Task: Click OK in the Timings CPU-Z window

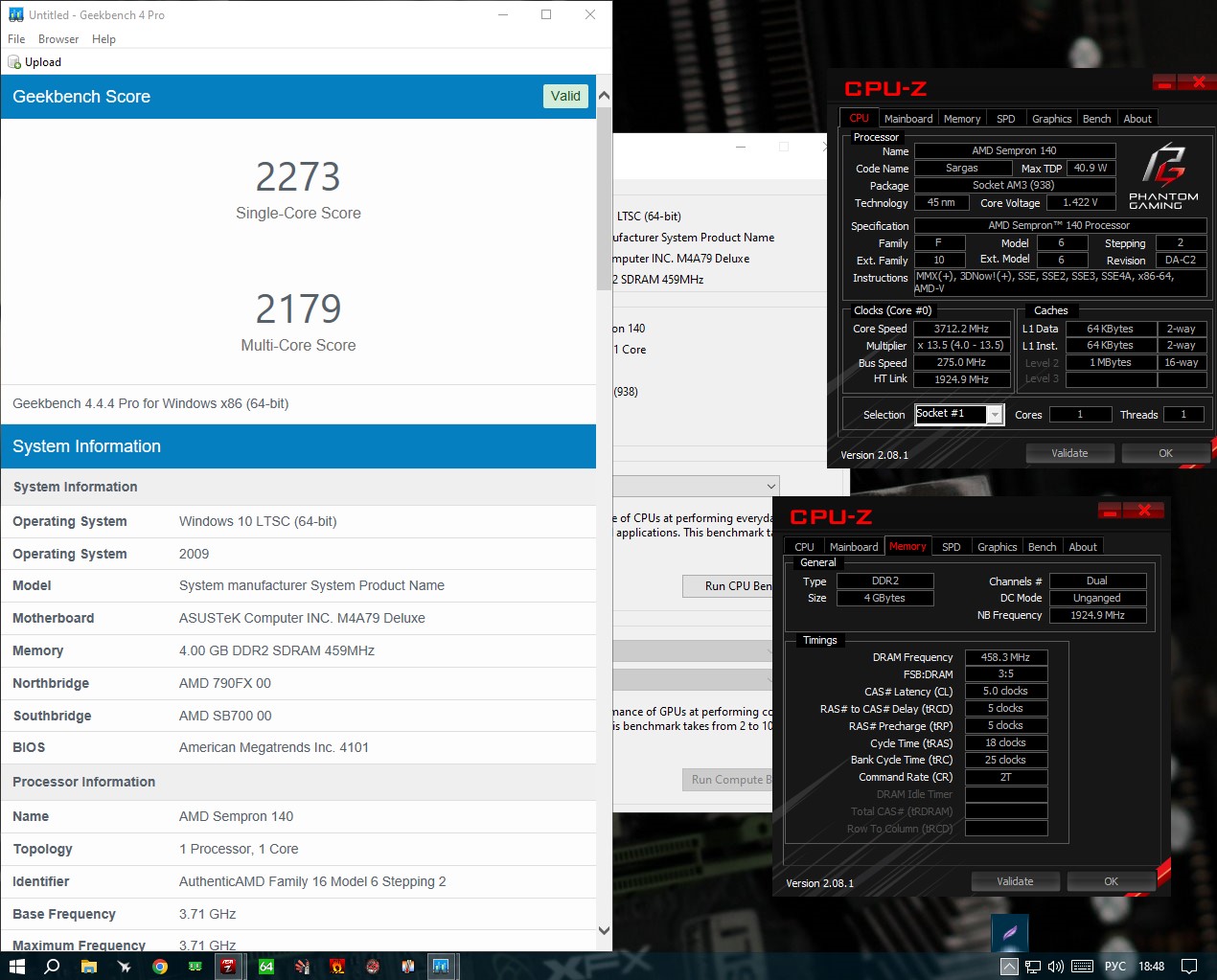Action: tap(1111, 881)
